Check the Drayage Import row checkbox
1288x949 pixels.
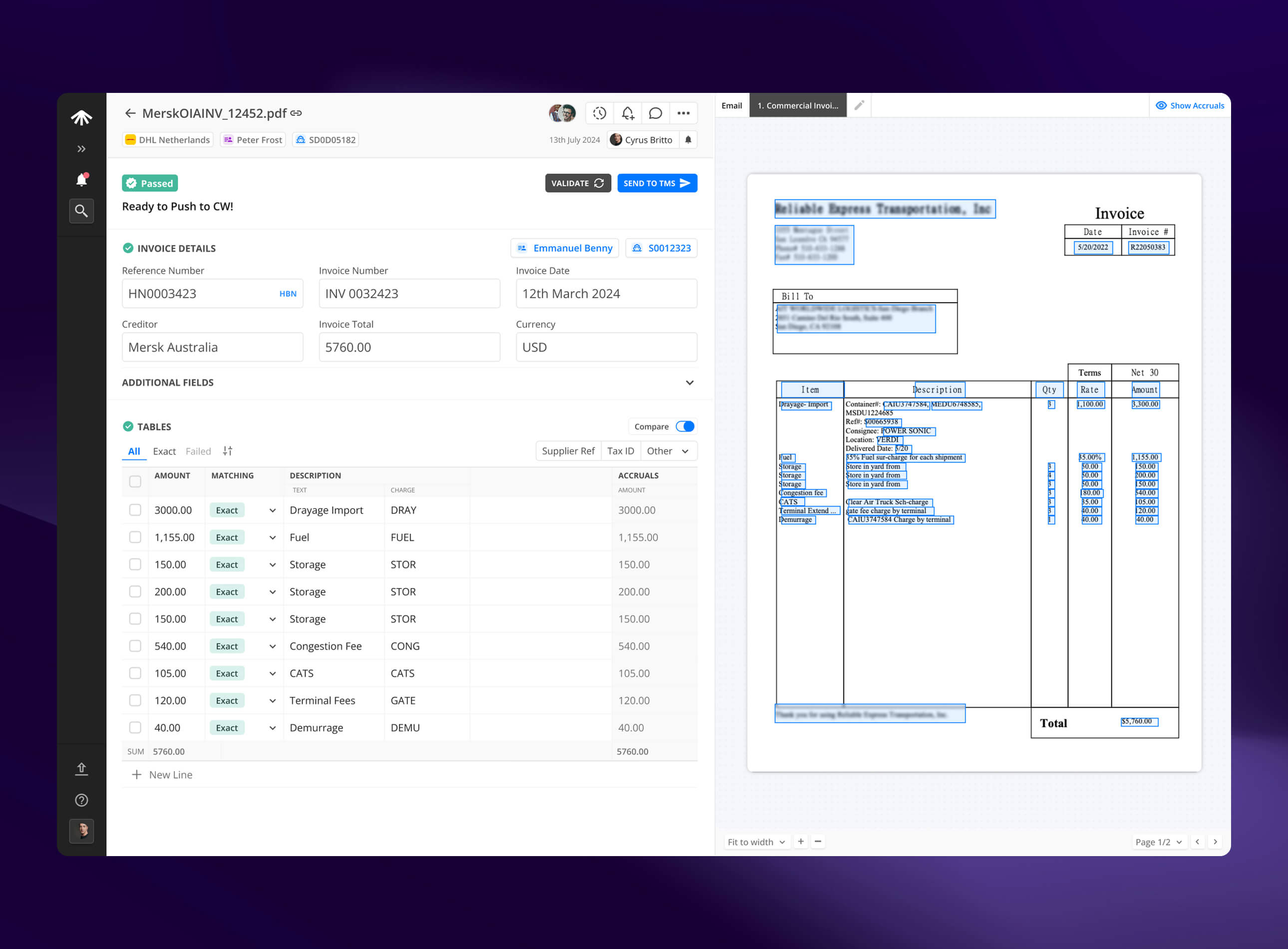tap(135, 510)
